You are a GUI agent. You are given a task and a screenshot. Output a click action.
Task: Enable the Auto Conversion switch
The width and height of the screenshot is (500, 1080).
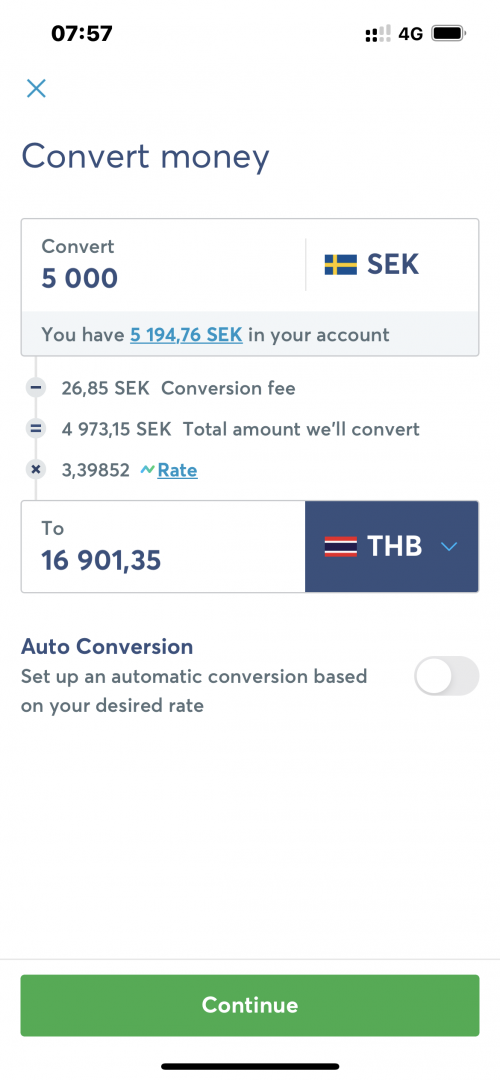coord(446,676)
